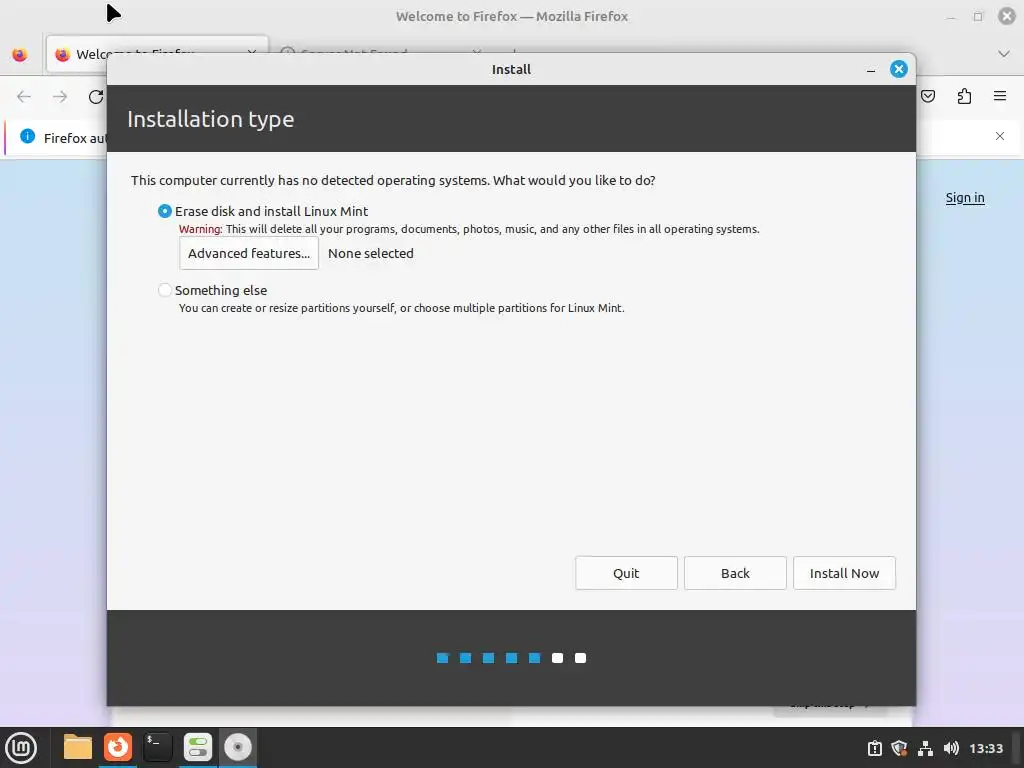Open network connections tray icon
The image size is (1024, 768).
pyautogui.click(x=925, y=748)
